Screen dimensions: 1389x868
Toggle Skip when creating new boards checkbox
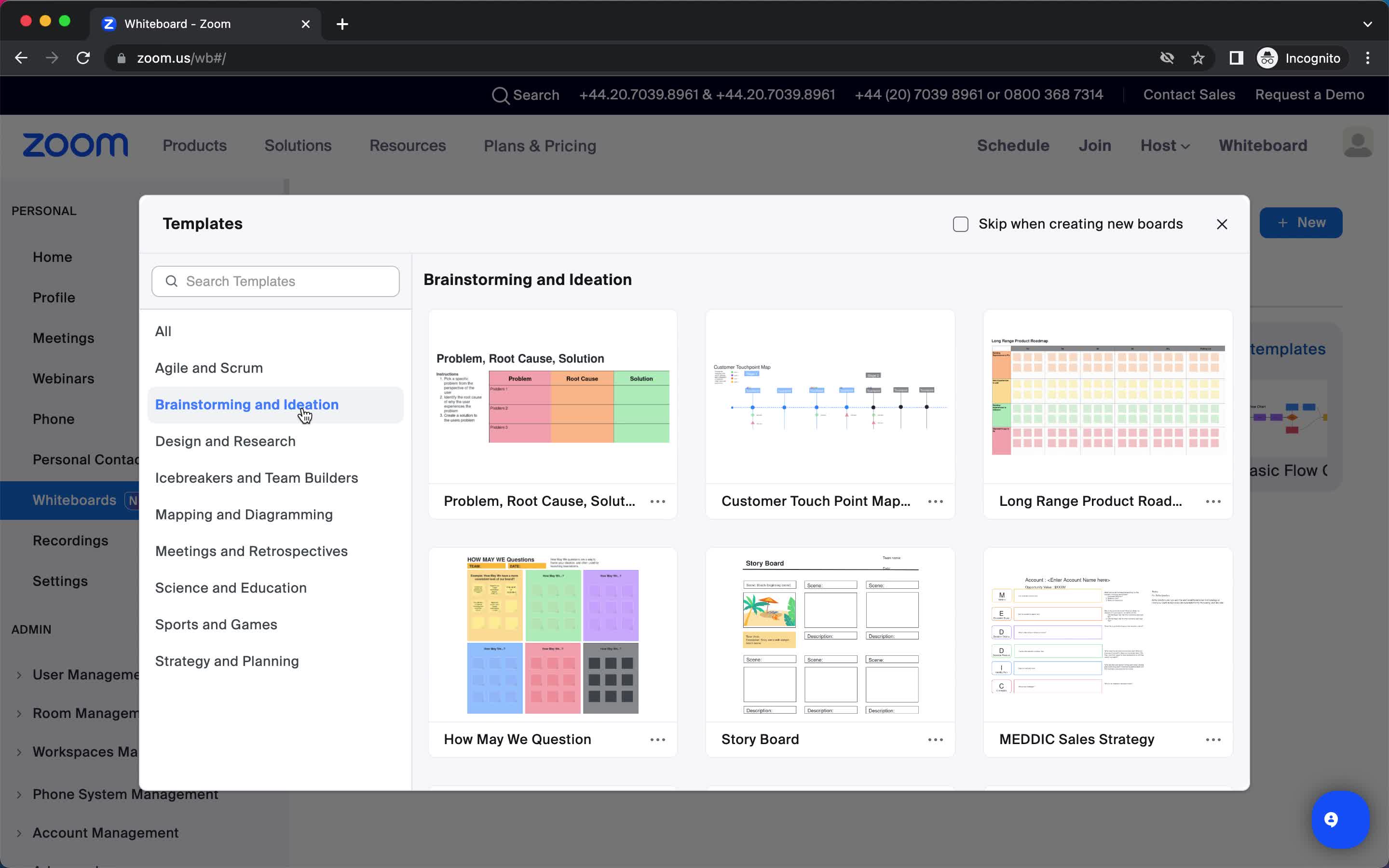960,224
